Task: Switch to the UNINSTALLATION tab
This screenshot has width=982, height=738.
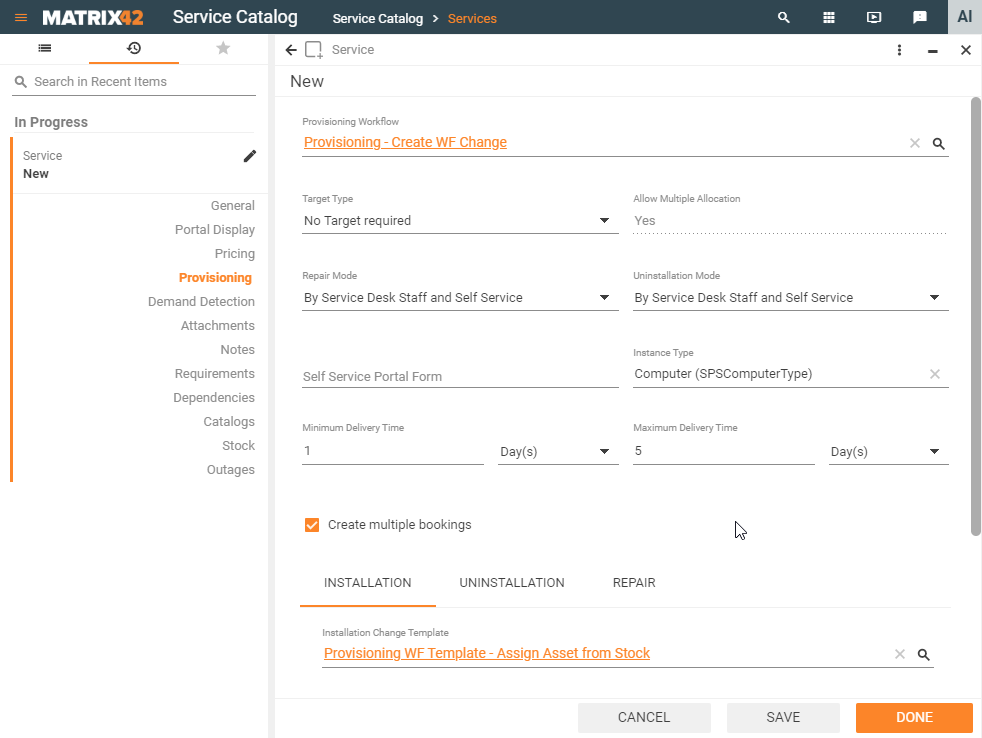Action: (x=512, y=583)
